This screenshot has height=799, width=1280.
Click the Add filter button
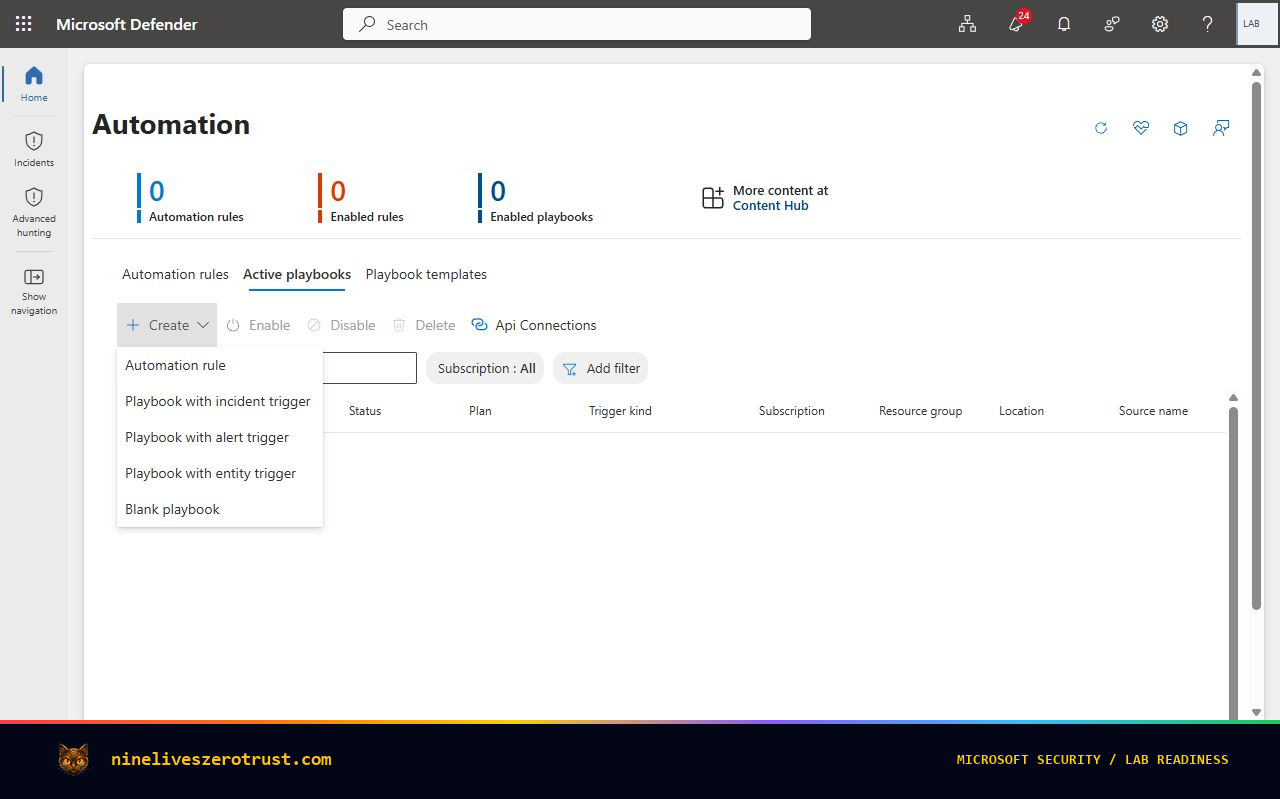[x=600, y=368]
